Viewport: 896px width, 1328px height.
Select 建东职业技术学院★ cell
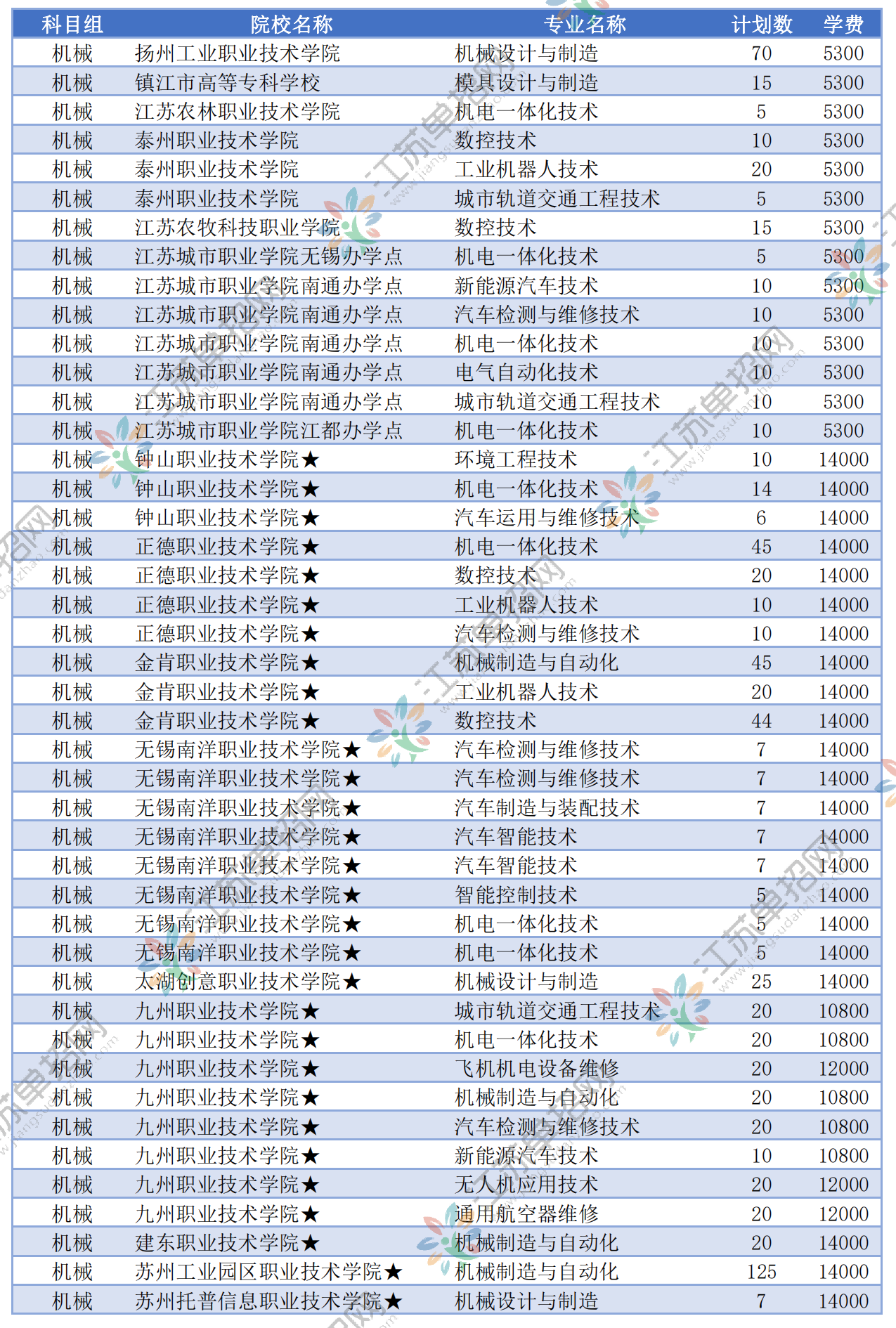pyautogui.click(x=228, y=1243)
